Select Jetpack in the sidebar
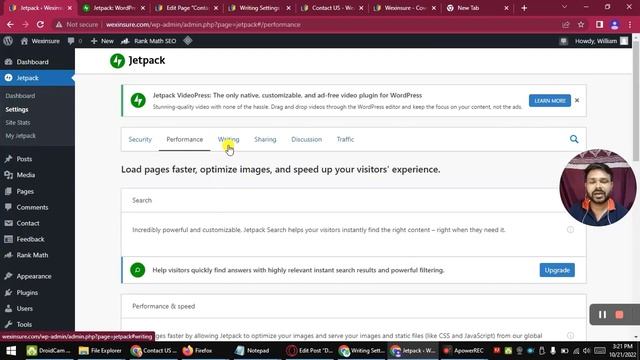Viewport: 640px width, 360px height. 37,78
